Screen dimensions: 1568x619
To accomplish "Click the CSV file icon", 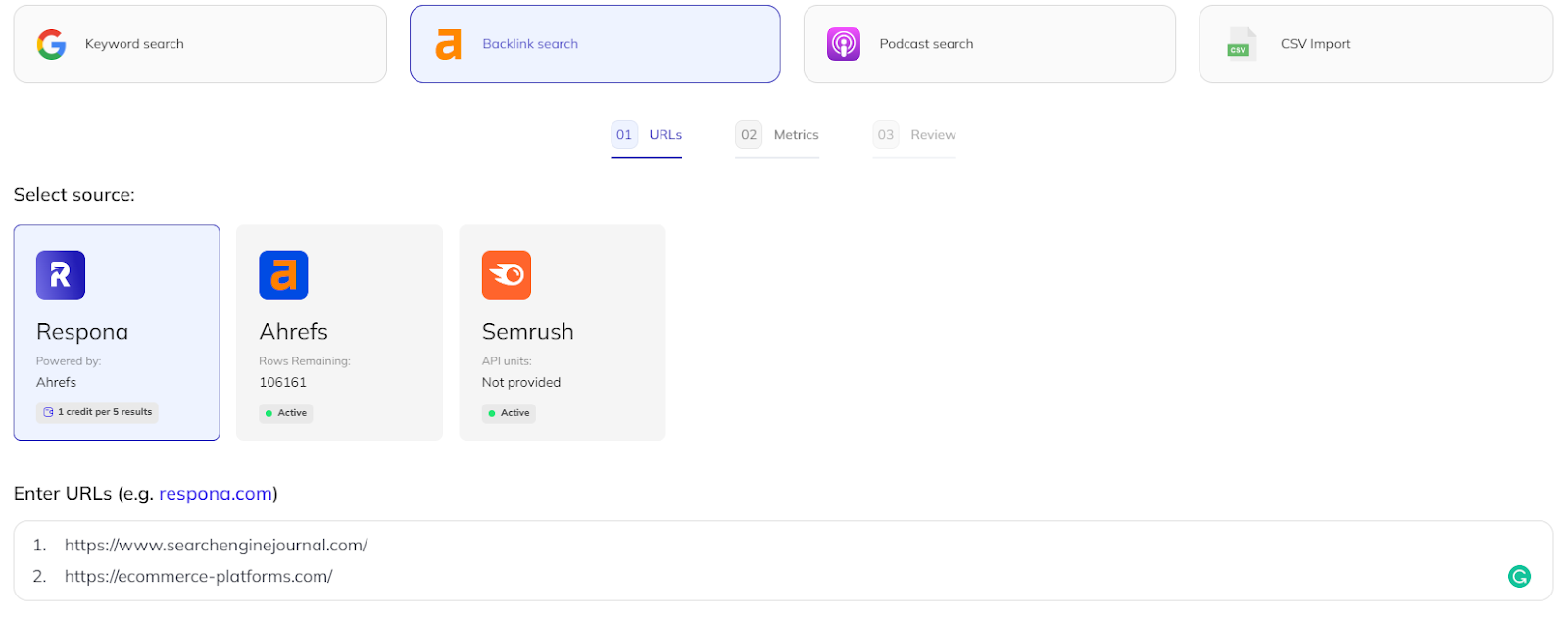I will pyautogui.click(x=1240, y=44).
